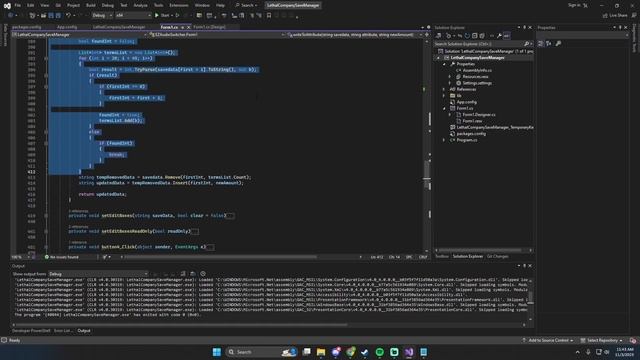The width and height of the screenshot is (640, 360).
Task: Open the File menu
Action: pos(18,5)
